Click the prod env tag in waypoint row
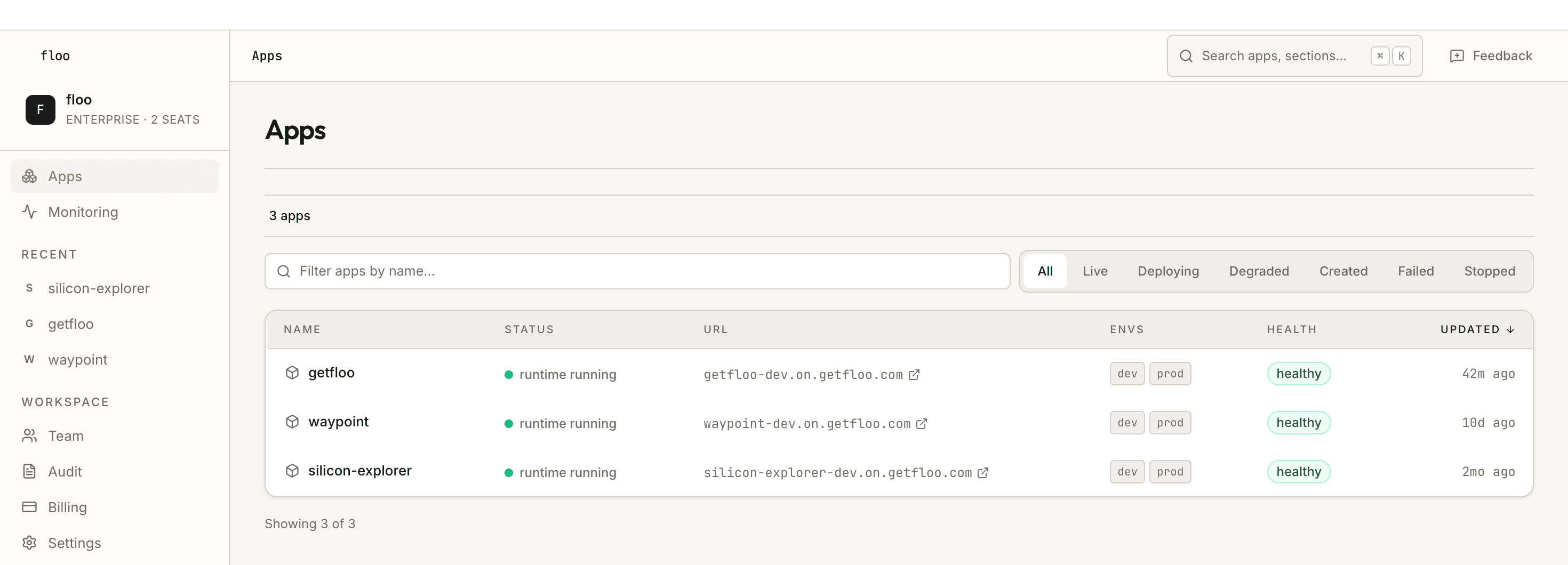Viewport: 1568px width, 565px height. [1169, 423]
